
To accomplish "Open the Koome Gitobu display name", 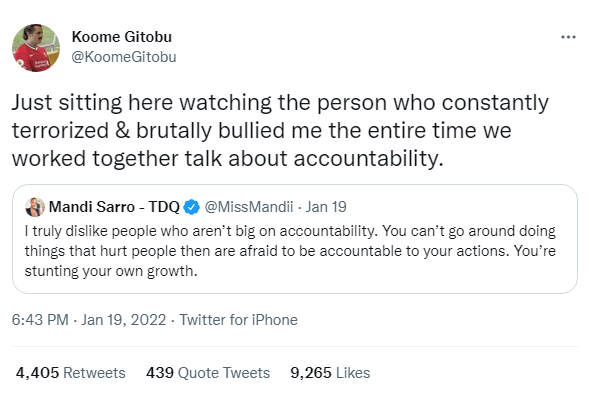I will coord(122,37).
